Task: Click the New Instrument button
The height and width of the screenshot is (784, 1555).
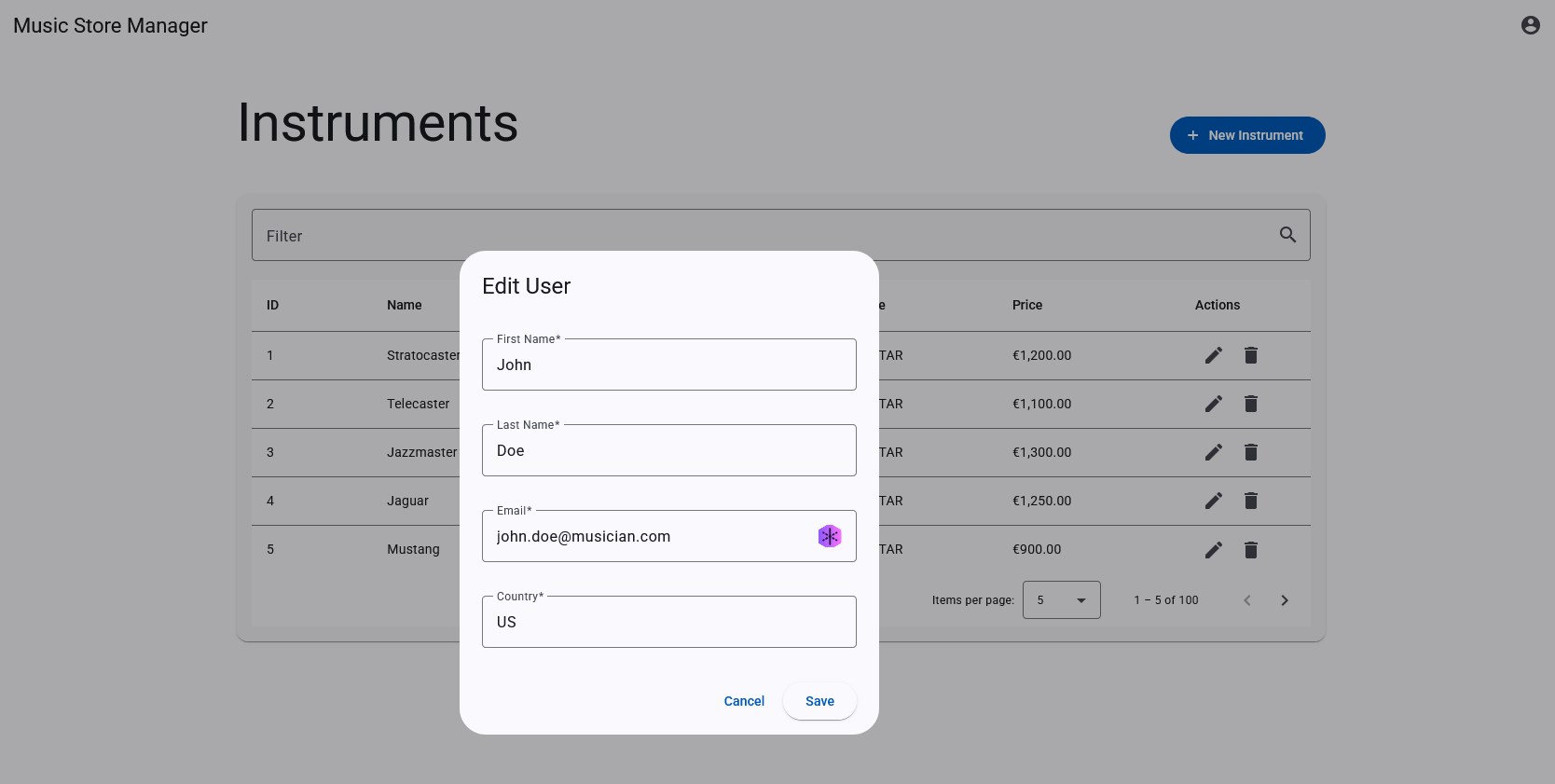Action: click(x=1247, y=135)
